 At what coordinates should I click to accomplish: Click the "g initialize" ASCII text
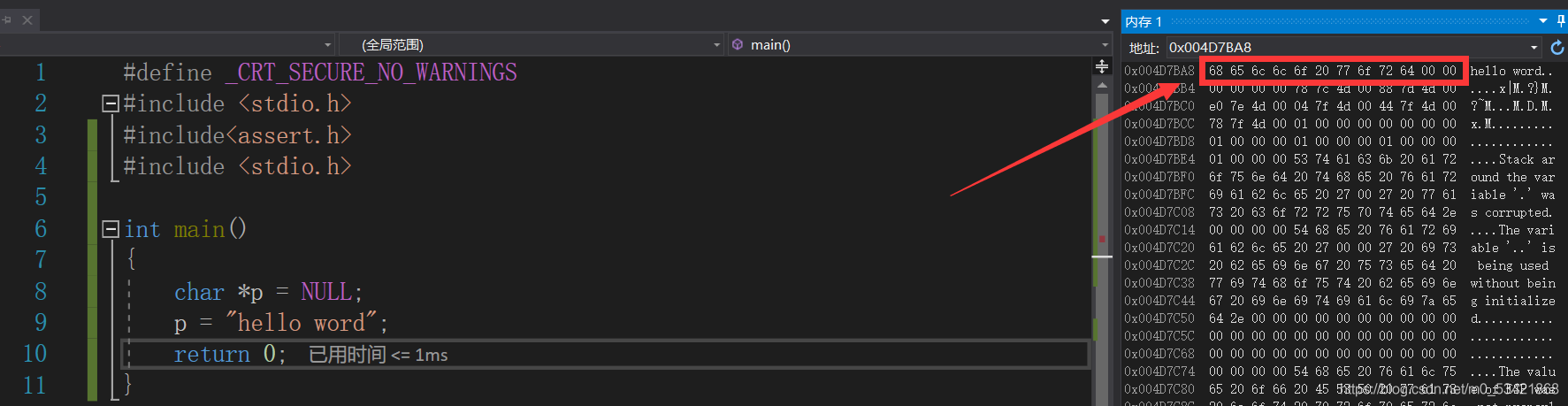click(1512, 301)
